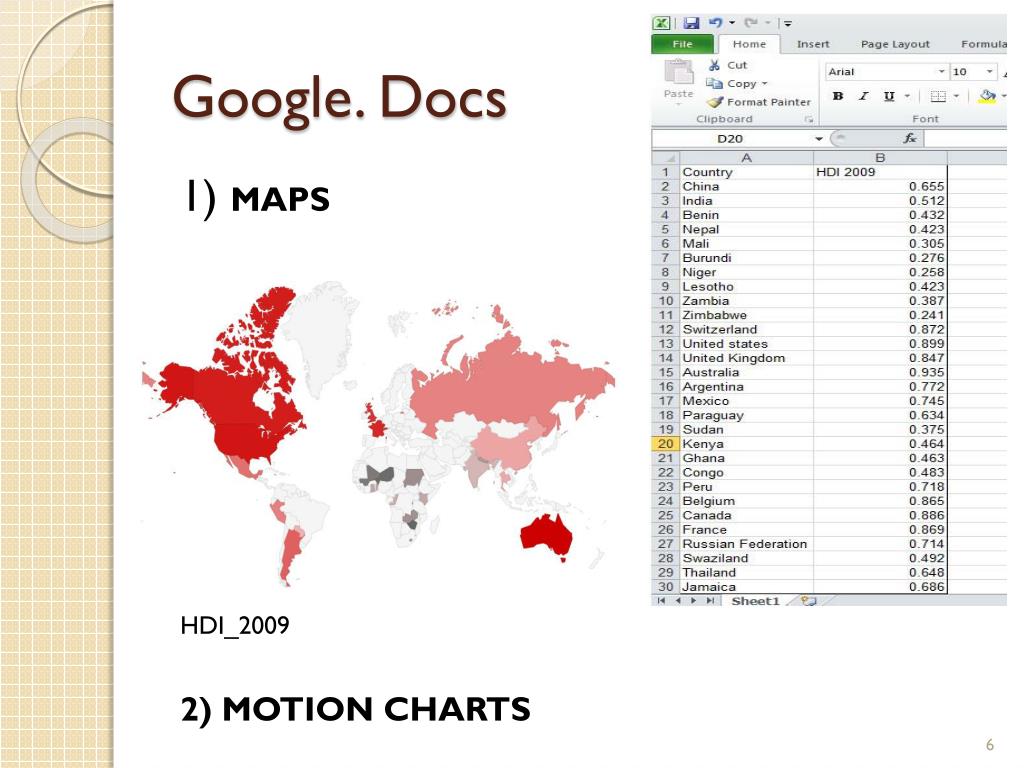Switch to the Insert ribbon tab

pyautogui.click(x=813, y=44)
